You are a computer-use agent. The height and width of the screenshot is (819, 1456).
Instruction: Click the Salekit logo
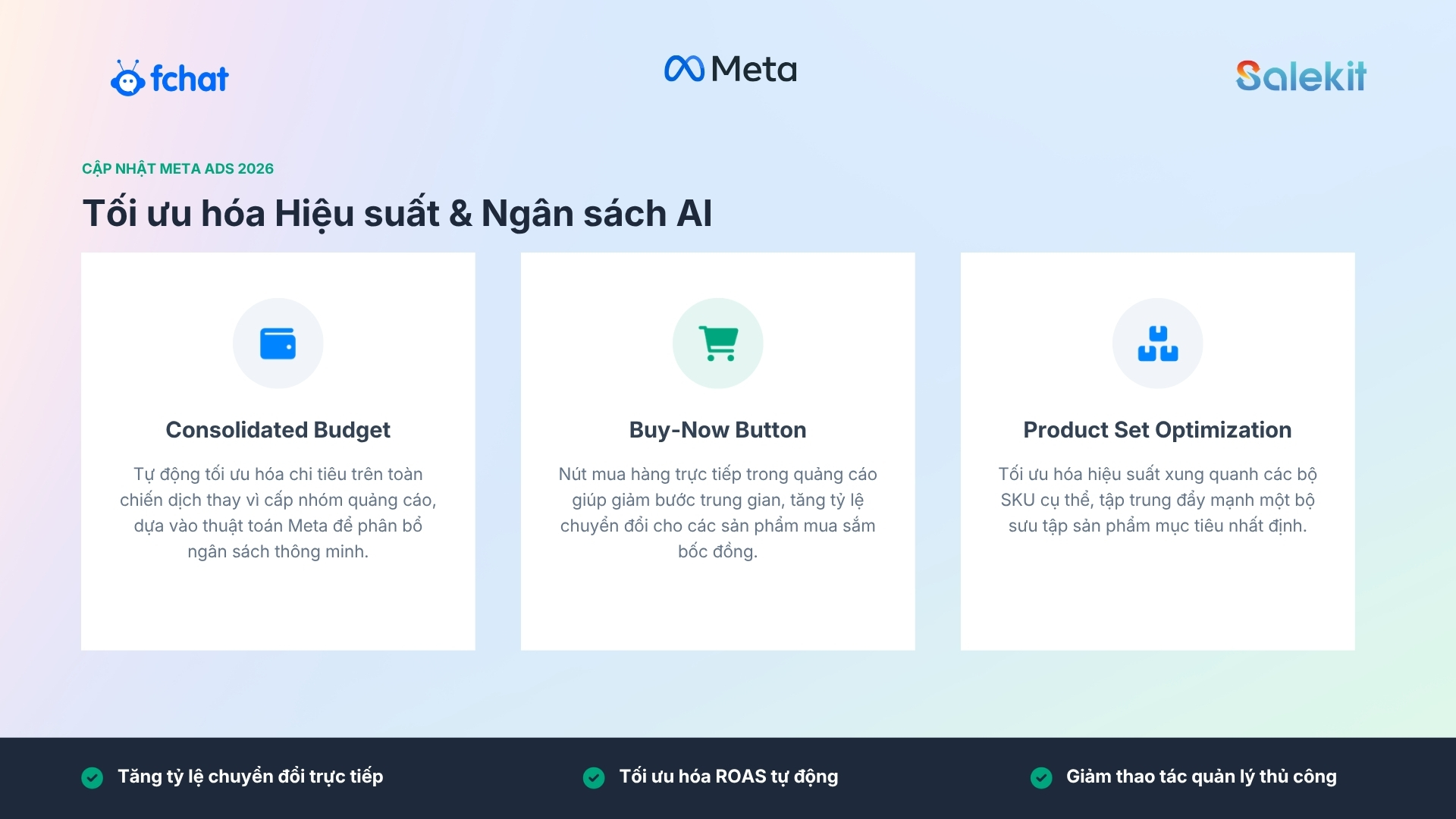click(x=1301, y=77)
